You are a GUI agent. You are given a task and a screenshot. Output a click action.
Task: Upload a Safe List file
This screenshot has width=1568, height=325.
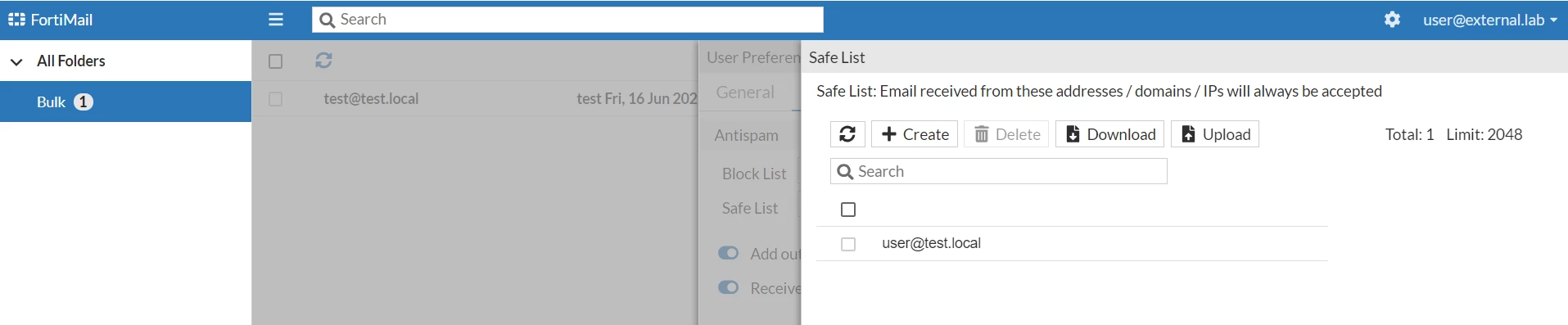tap(1215, 134)
